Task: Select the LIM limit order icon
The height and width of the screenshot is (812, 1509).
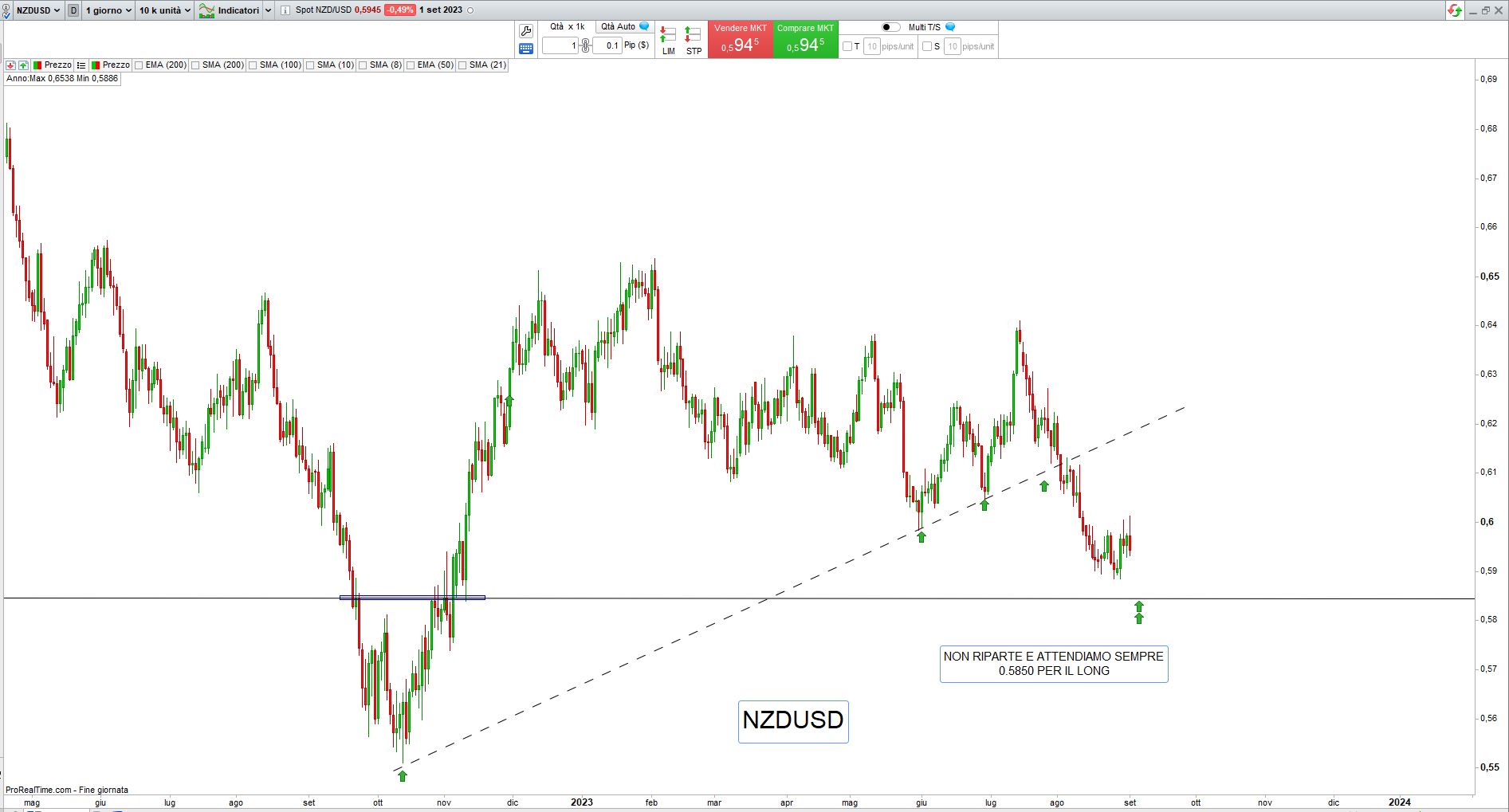Action: click(x=668, y=40)
